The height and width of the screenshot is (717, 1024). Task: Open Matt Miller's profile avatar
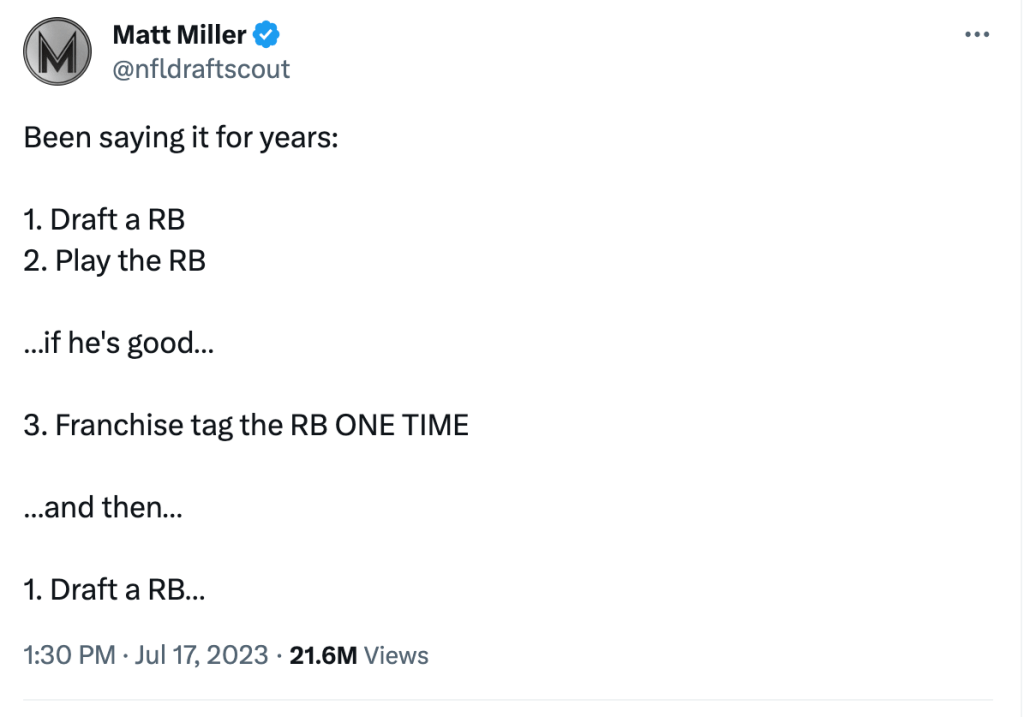[x=57, y=50]
